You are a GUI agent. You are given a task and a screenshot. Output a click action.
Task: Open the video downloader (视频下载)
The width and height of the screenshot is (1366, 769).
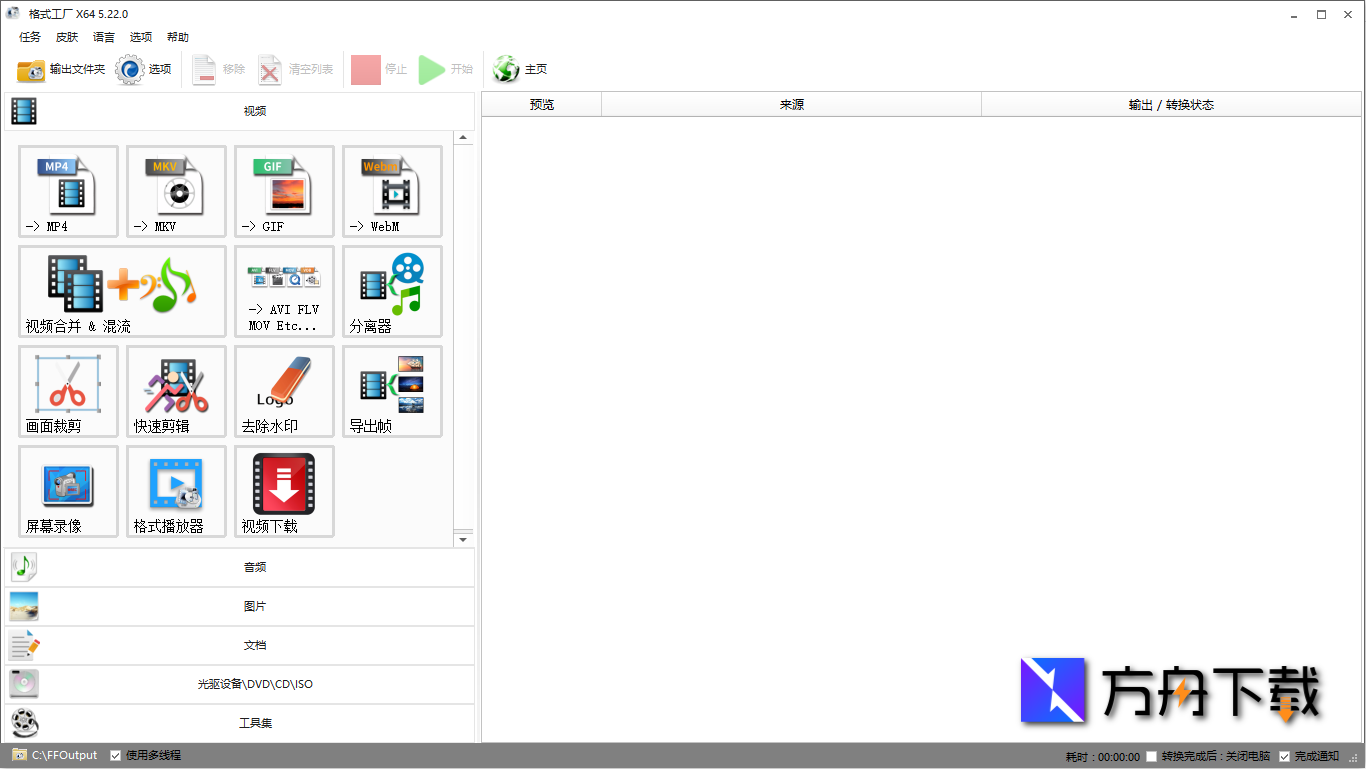point(284,491)
